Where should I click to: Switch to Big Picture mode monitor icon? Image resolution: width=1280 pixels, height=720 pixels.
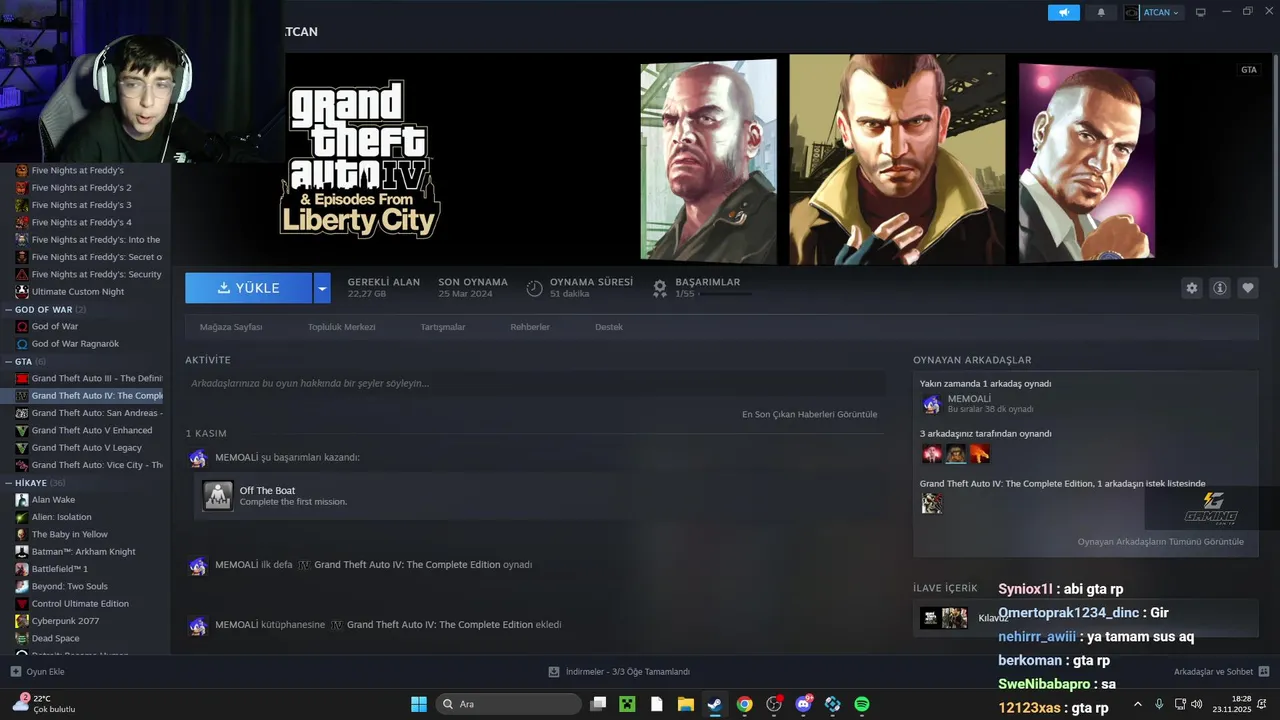pos(1200,12)
